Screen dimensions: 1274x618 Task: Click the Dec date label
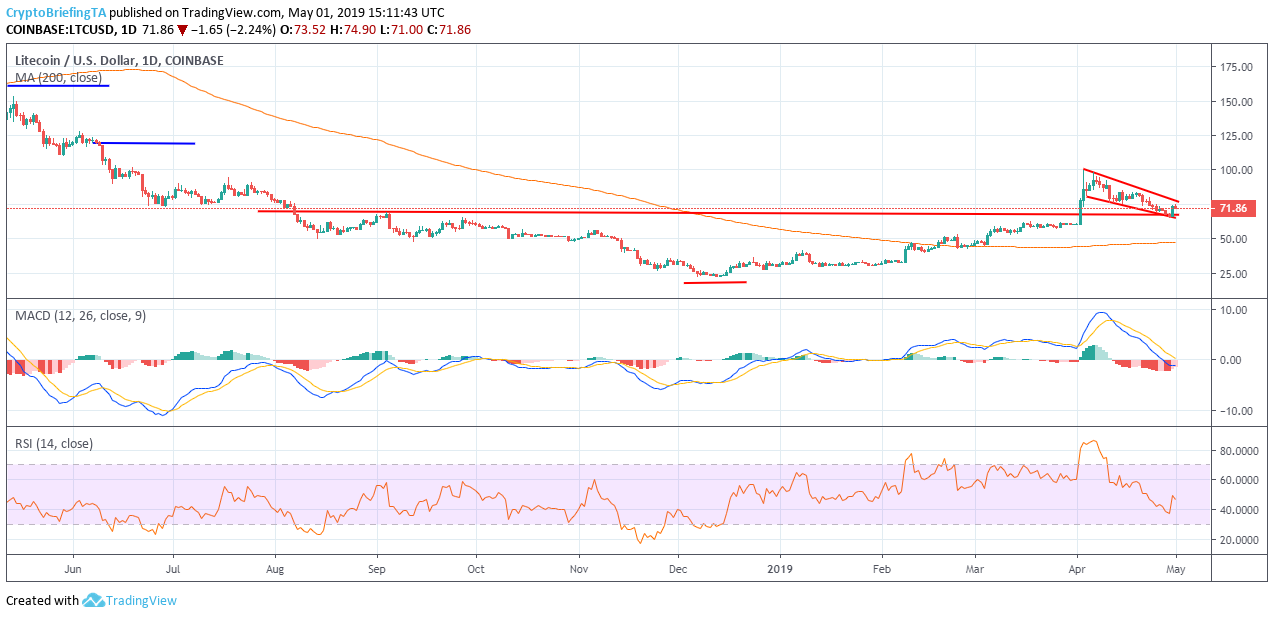(x=678, y=568)
